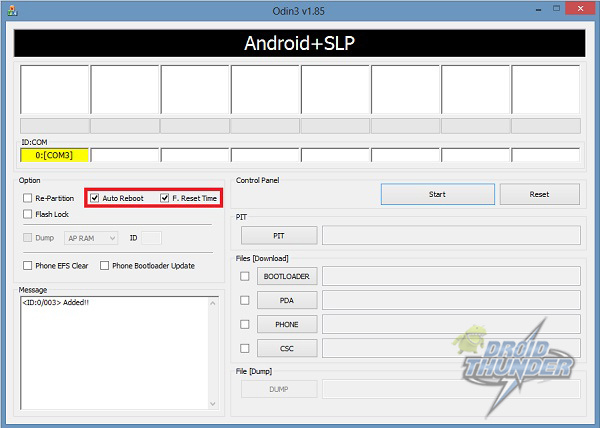Close the Odin3 window

click(x=580, y=8)
